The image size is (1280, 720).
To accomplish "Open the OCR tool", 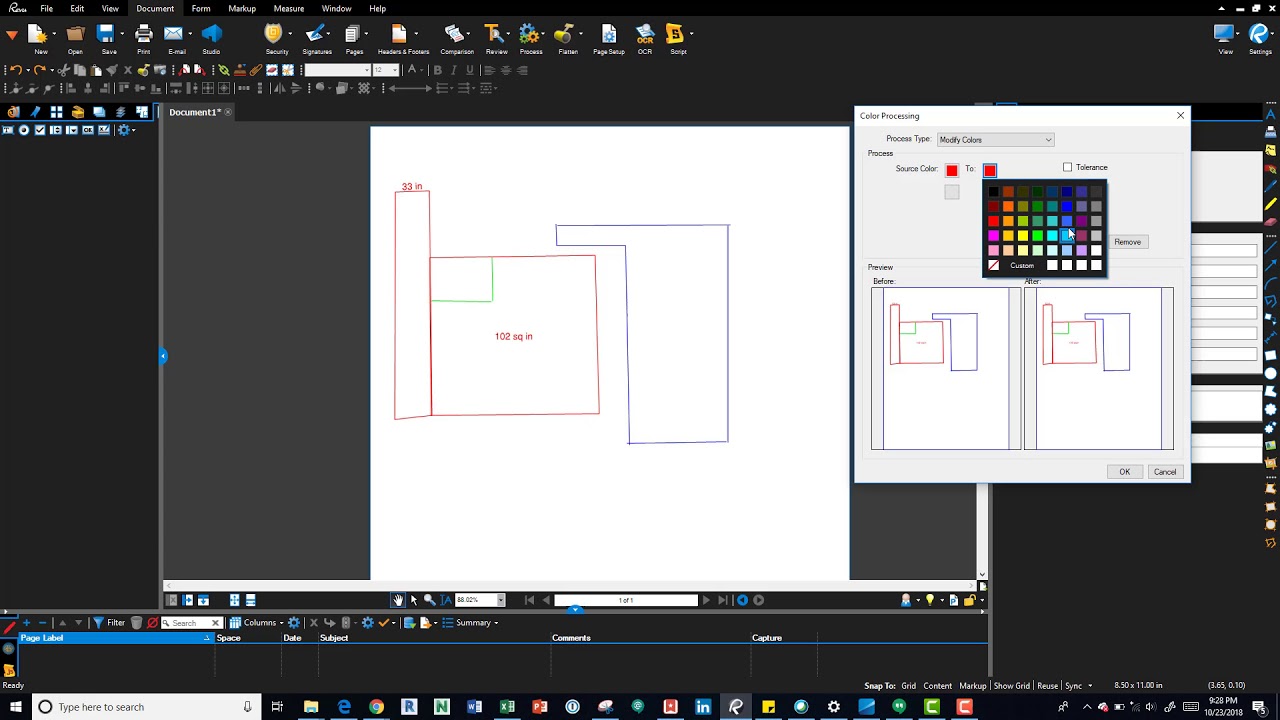I will (645, 36).
